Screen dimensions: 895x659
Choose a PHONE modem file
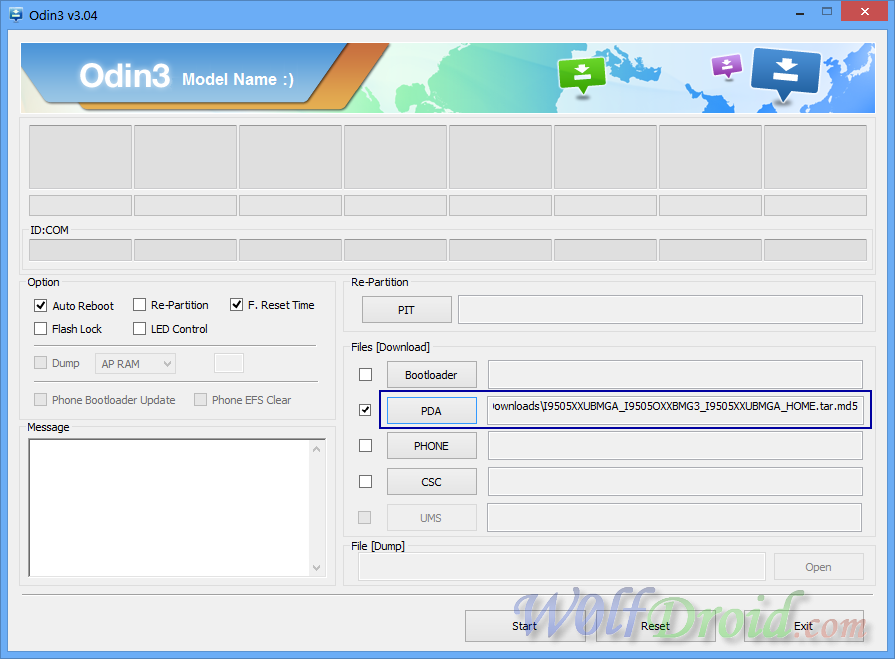tap(432, 446)
